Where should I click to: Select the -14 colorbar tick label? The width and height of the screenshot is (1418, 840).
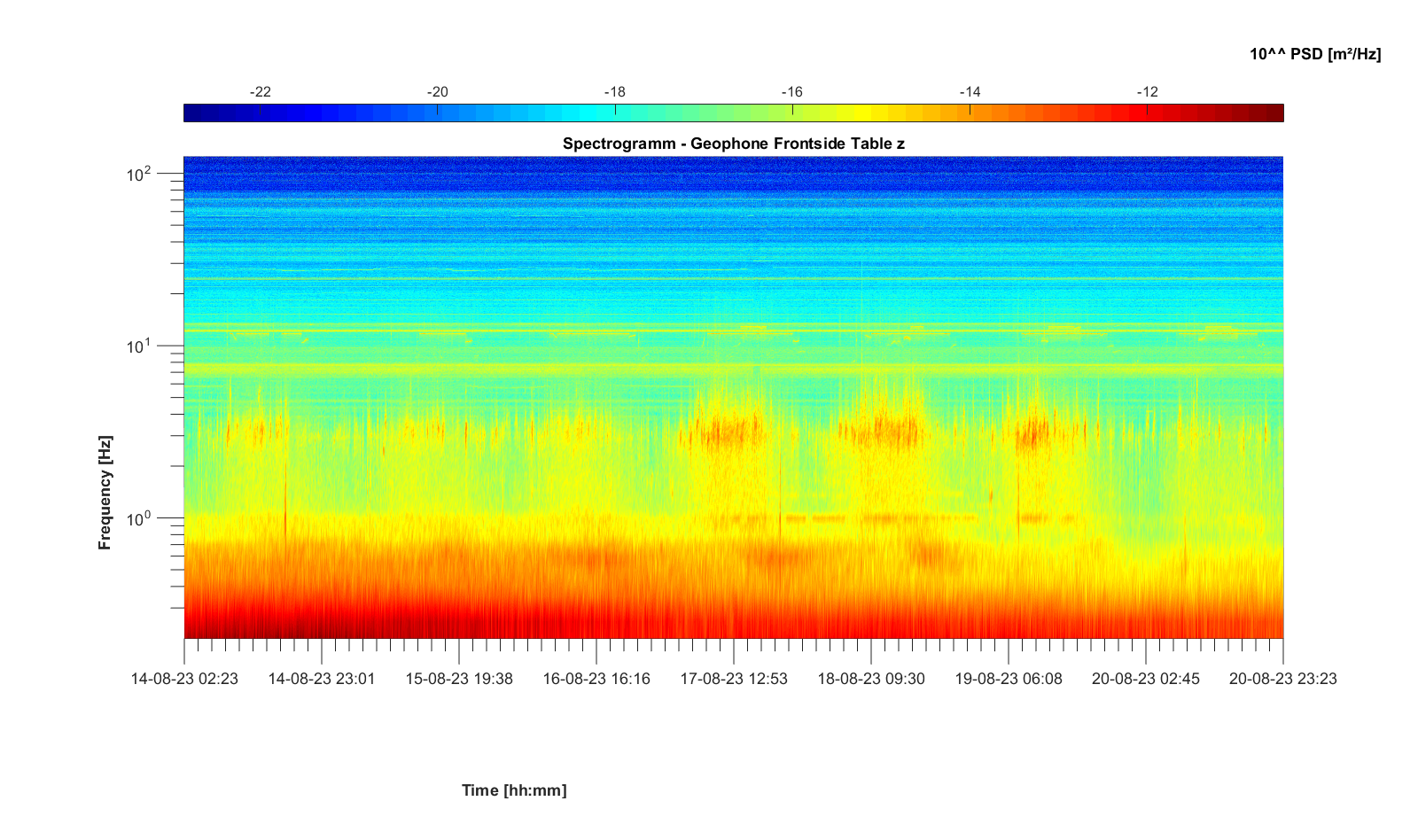point(970,92)
